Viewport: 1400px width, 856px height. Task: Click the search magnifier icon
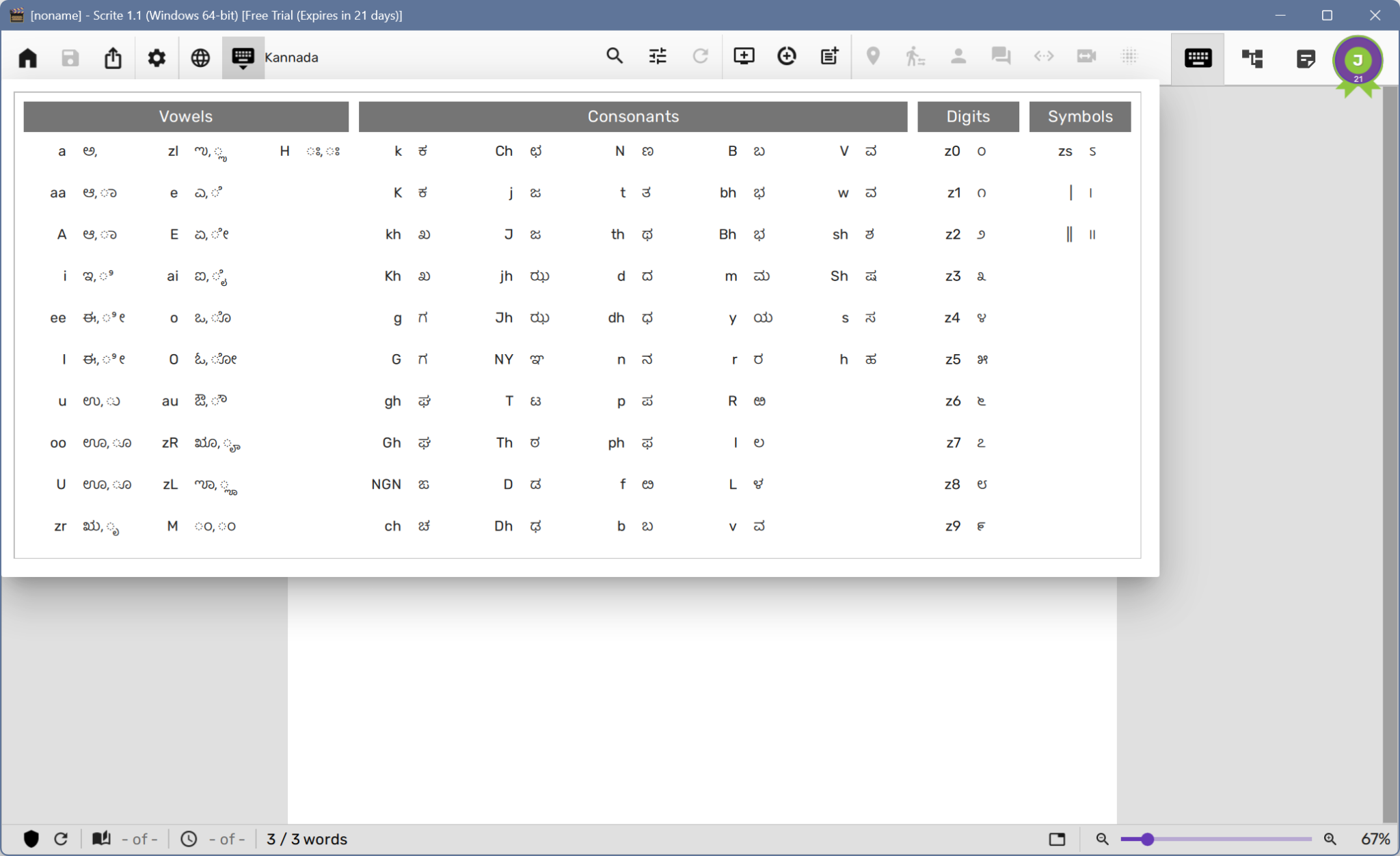click(614, 57)
